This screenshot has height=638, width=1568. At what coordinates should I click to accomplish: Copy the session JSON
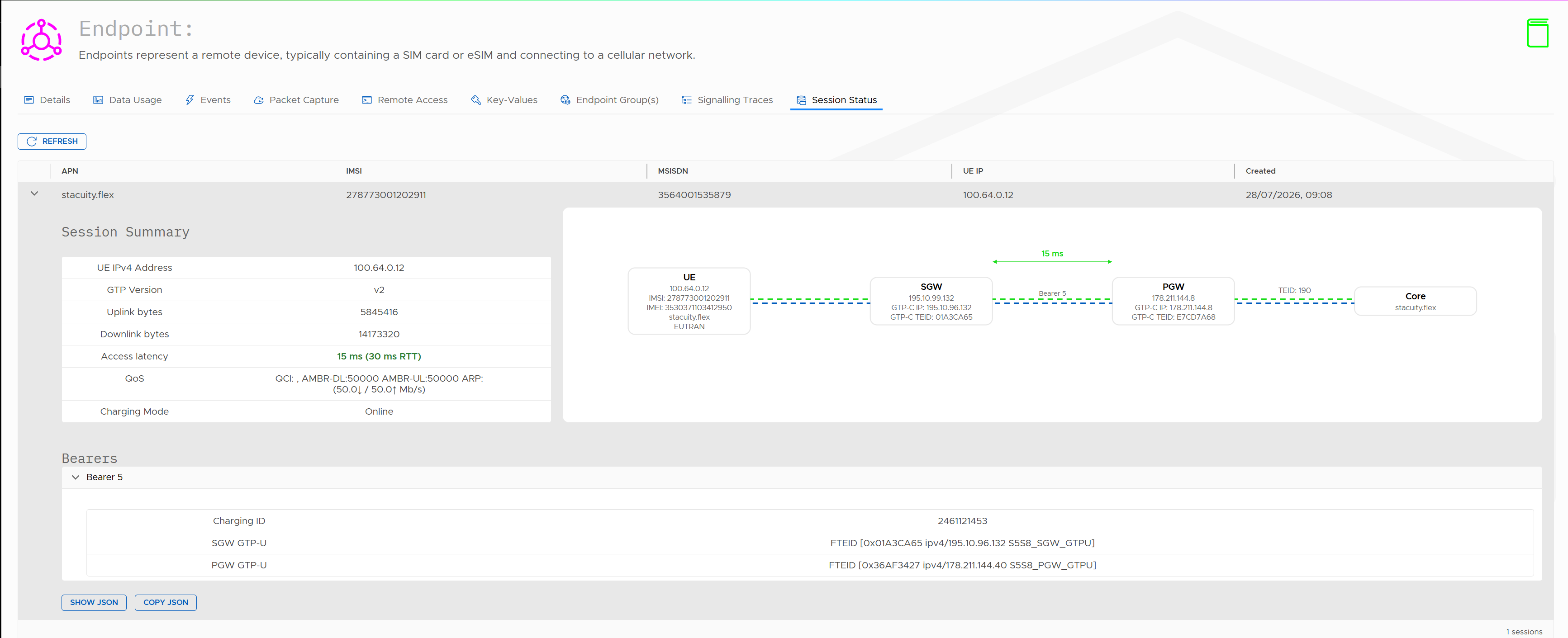click(x=166, y=602)
